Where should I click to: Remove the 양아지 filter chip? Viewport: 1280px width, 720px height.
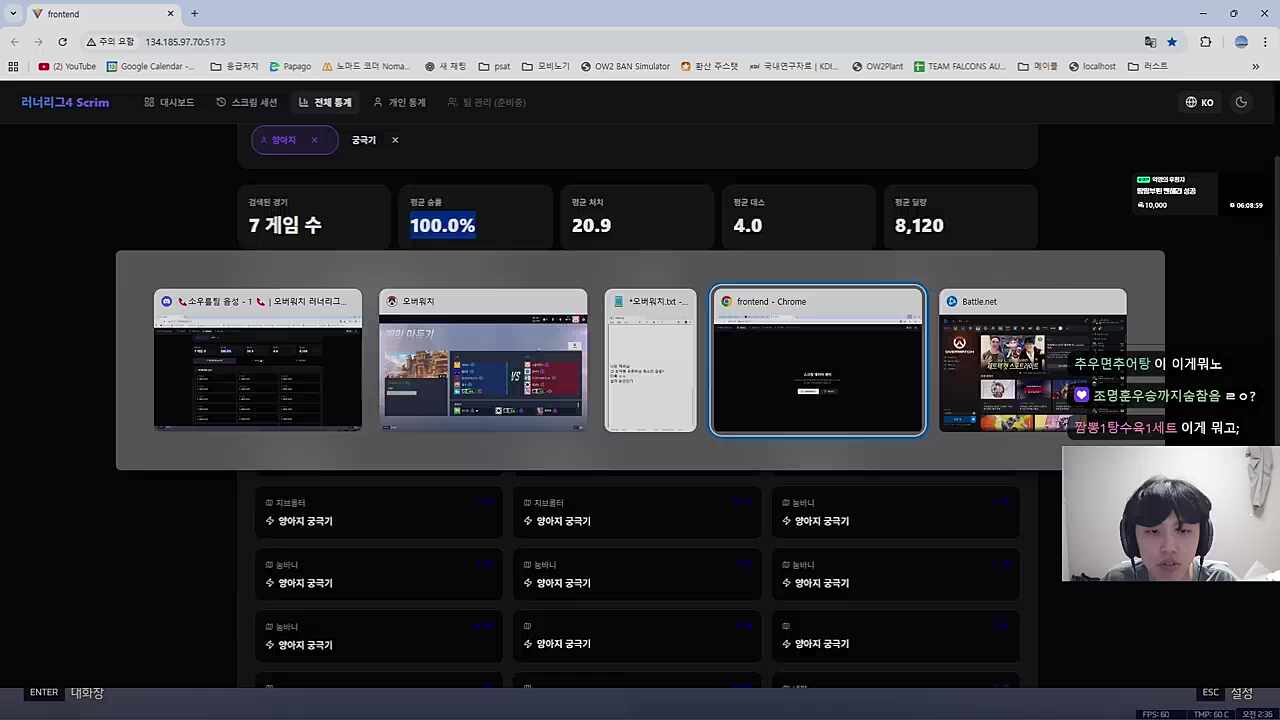(314, 140)
